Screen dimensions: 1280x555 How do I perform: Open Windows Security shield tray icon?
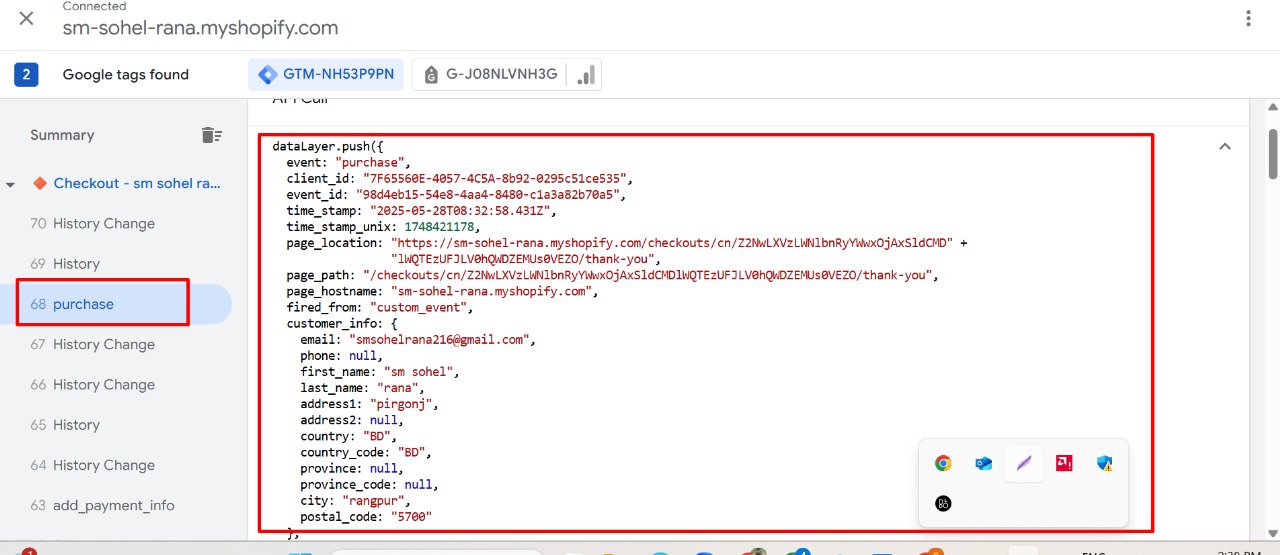(1104, 463)
